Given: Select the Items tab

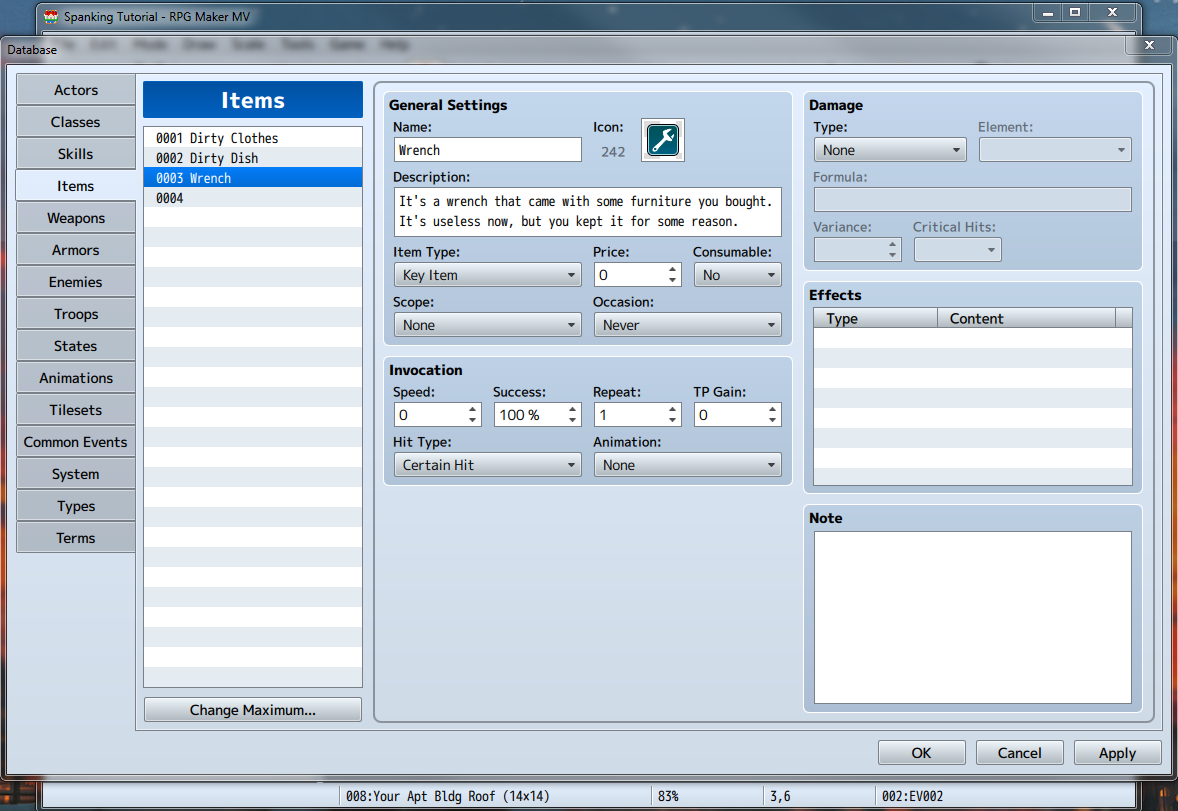Looking at the screenshot, I should [x=76, y=186].
